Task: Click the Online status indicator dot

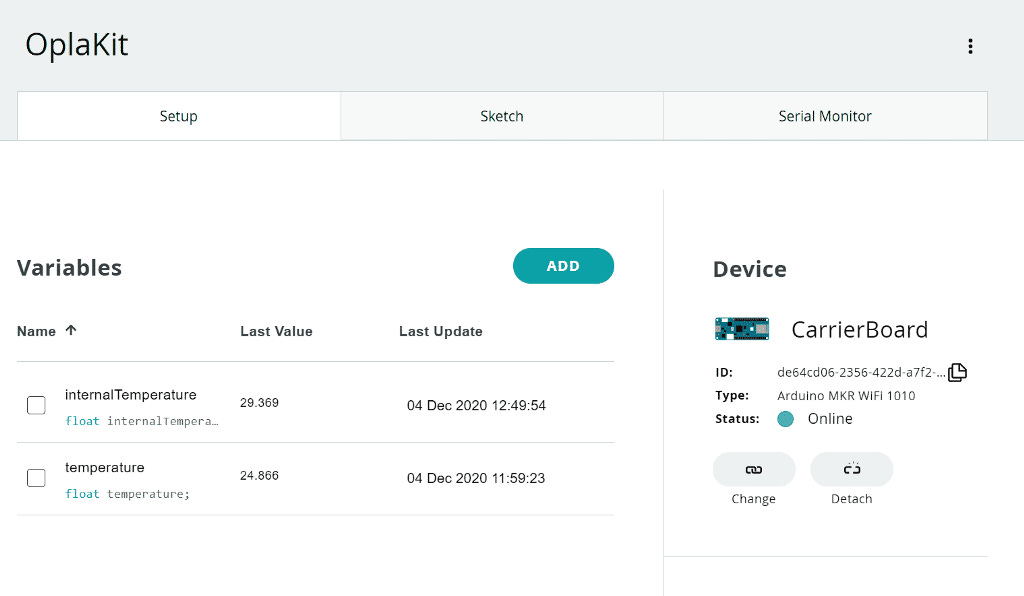Action: [x=786, y=419]
